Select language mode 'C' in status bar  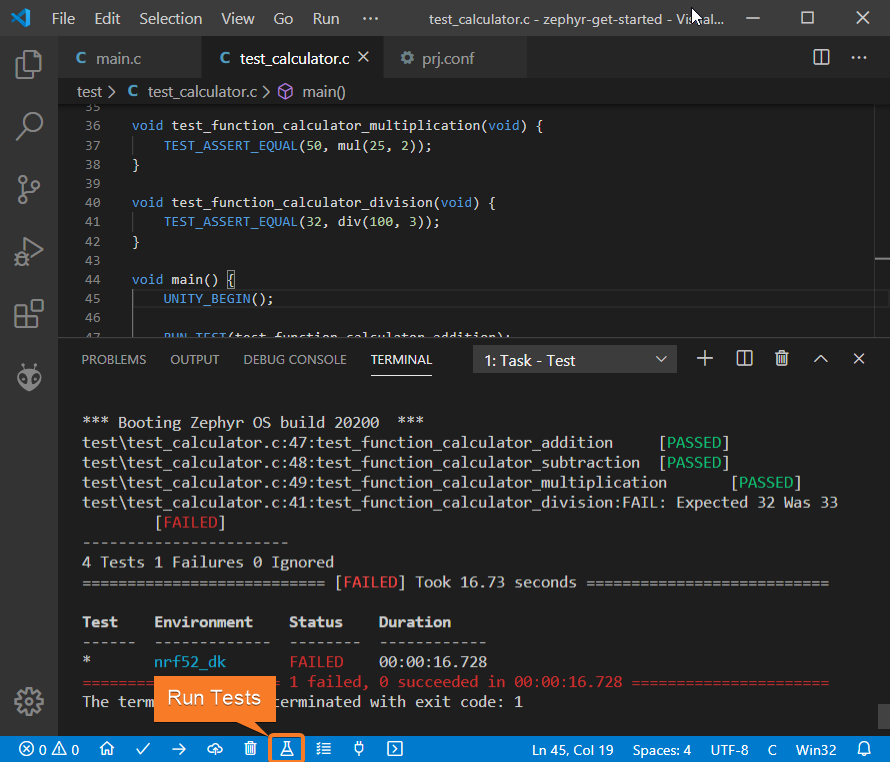coord(772,750)
